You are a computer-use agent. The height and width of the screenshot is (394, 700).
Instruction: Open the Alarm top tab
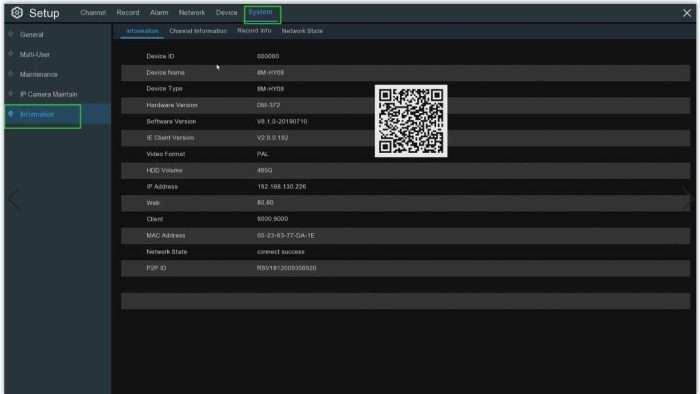tap(159, 12)
